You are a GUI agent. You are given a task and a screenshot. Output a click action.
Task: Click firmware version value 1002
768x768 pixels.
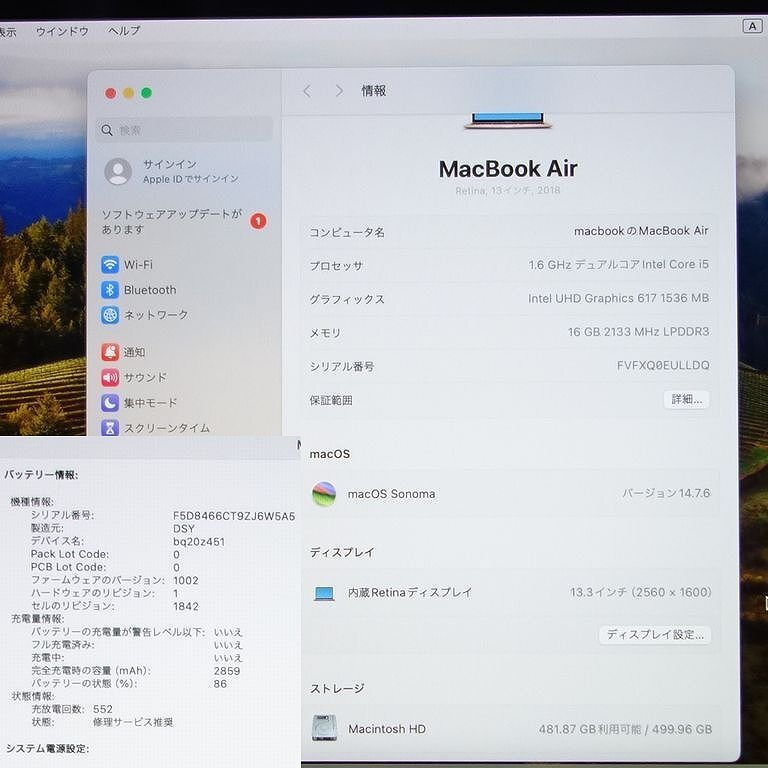click(186, 580)
